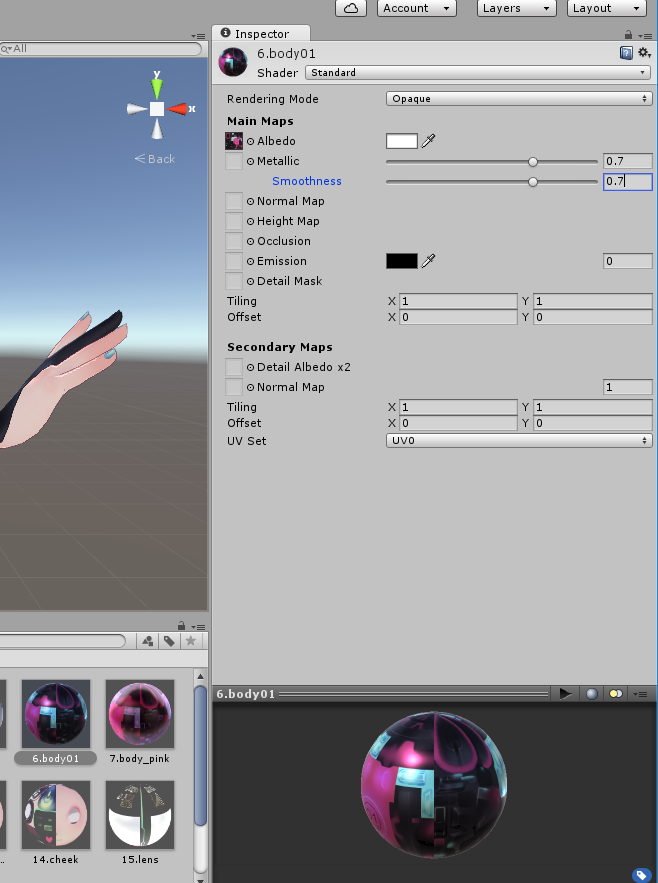Open the cloud services panel
The image size is (658, 883).
click(350, 8)
